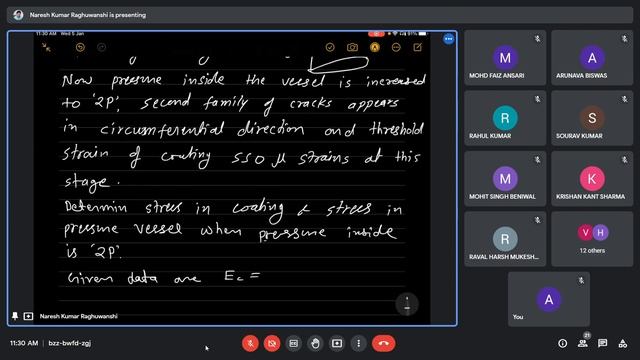
Task: Click muted mic icon on RAHUL KUMAR
Action: click(x=538, y=99)
